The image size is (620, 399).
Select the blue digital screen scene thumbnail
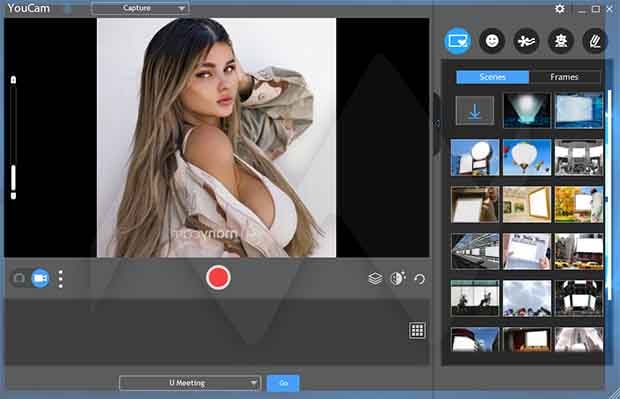tap(579, 110)
